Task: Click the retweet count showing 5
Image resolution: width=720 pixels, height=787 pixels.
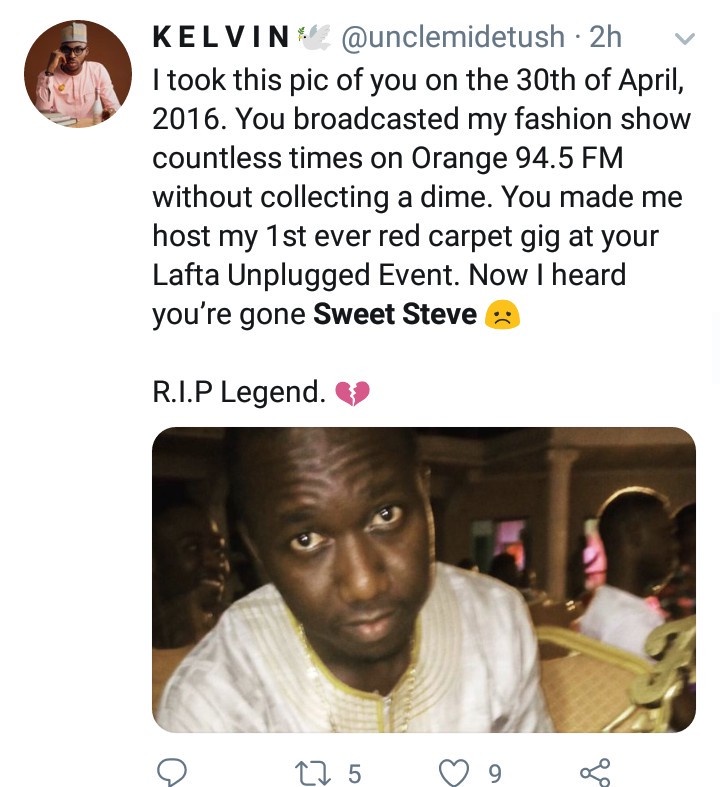Action: 353,771
